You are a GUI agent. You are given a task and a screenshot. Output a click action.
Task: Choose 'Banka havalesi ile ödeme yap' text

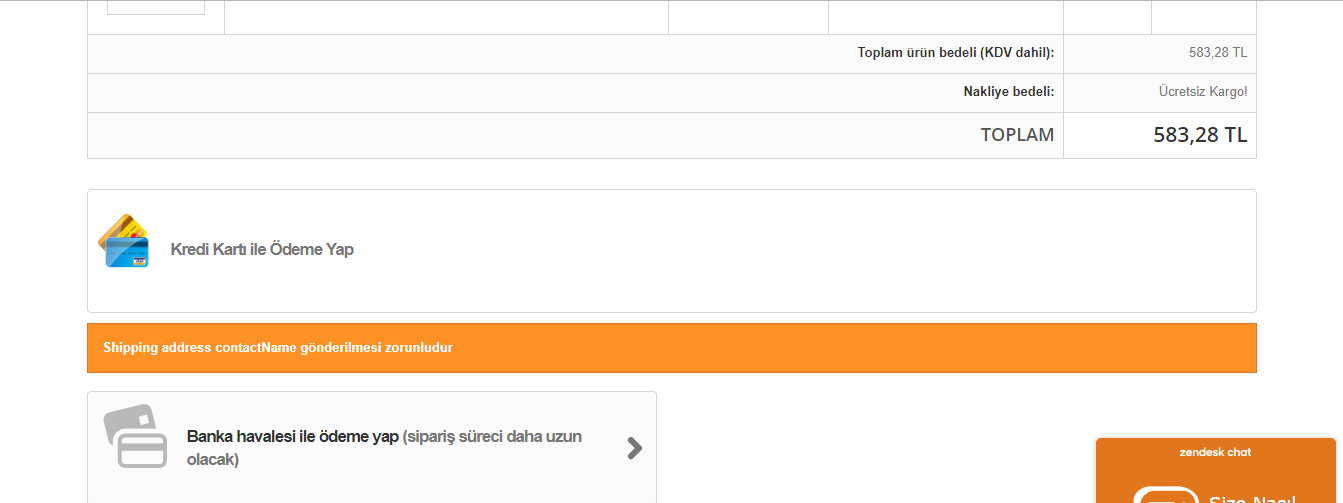coord(293,437)
